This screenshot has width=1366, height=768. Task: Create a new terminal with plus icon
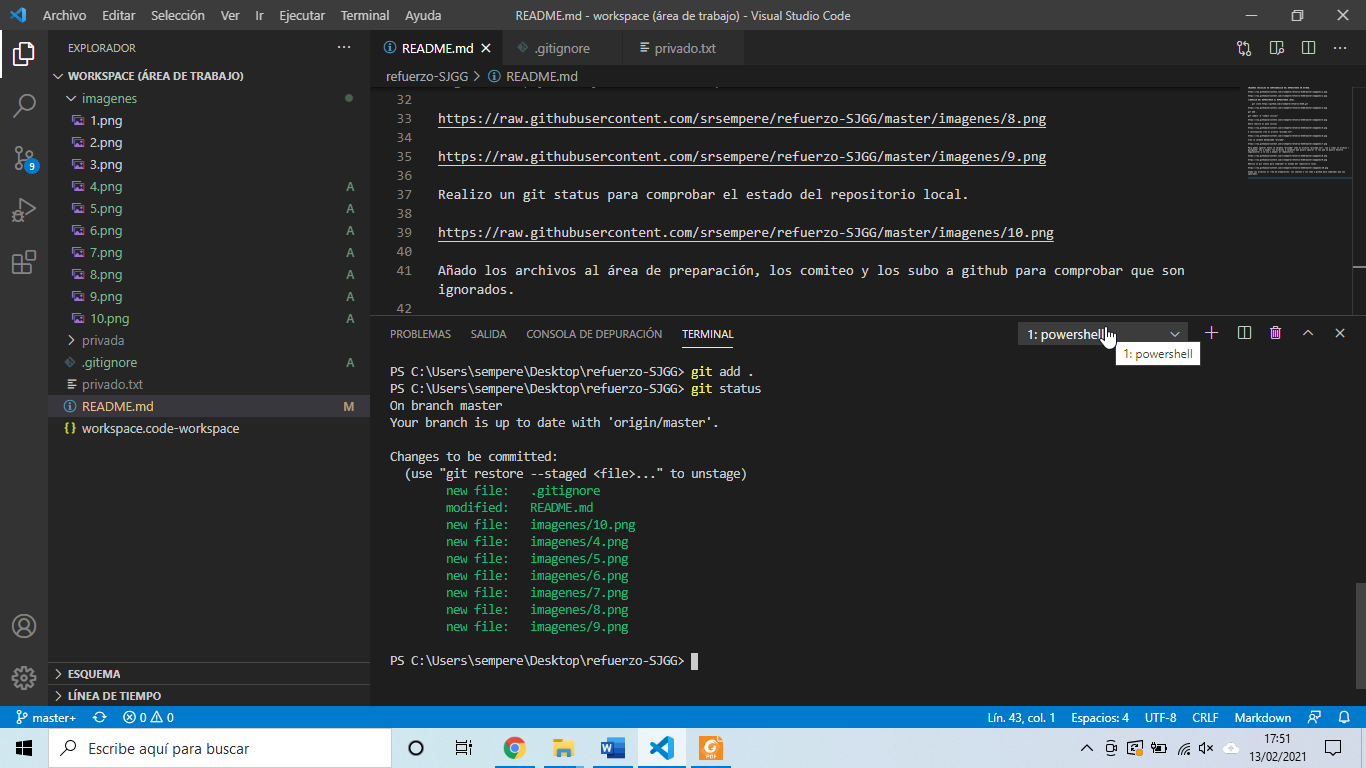[1212, 333]
